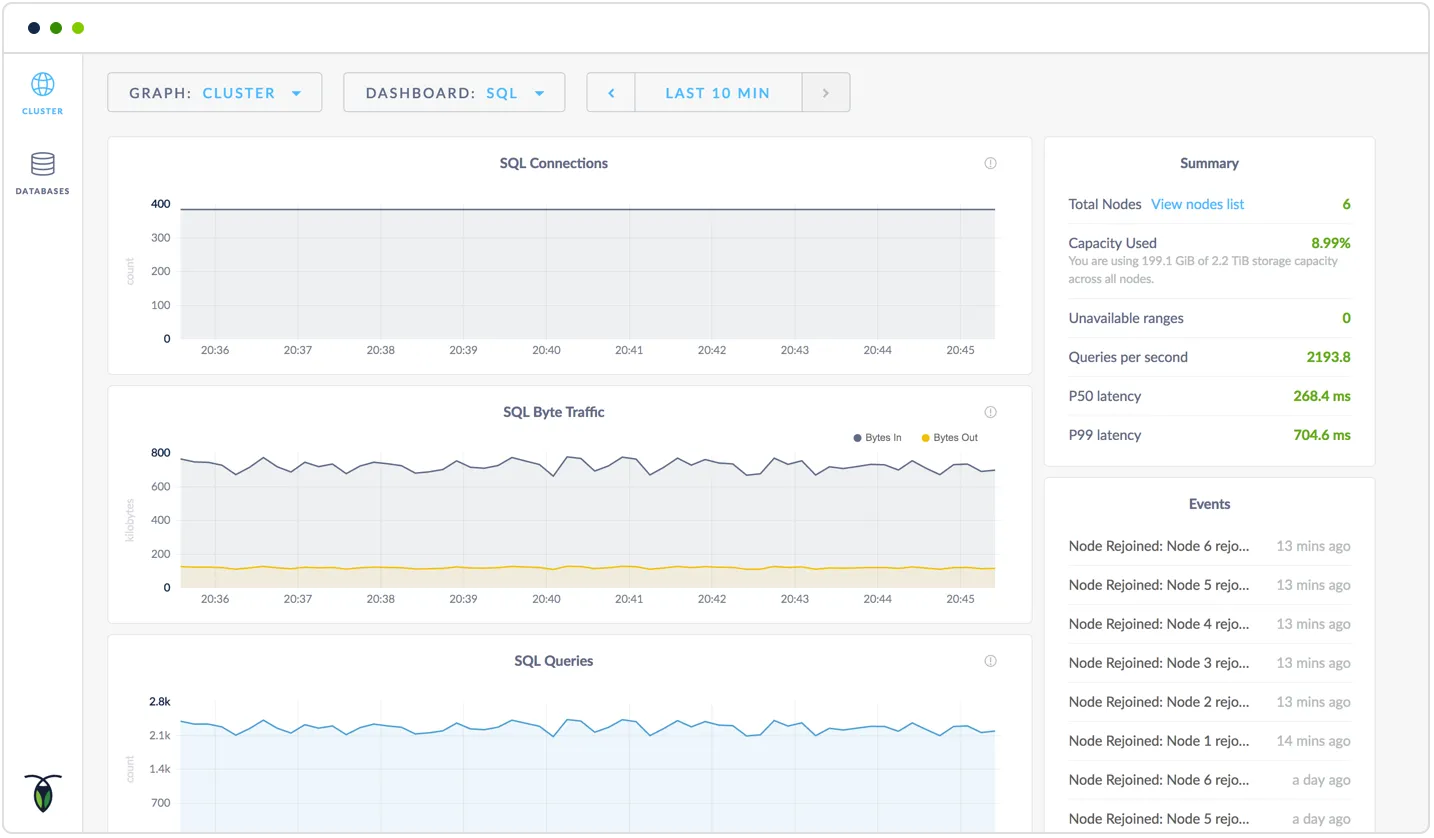Click the green window maximize dot

click(x=78, y=28)
